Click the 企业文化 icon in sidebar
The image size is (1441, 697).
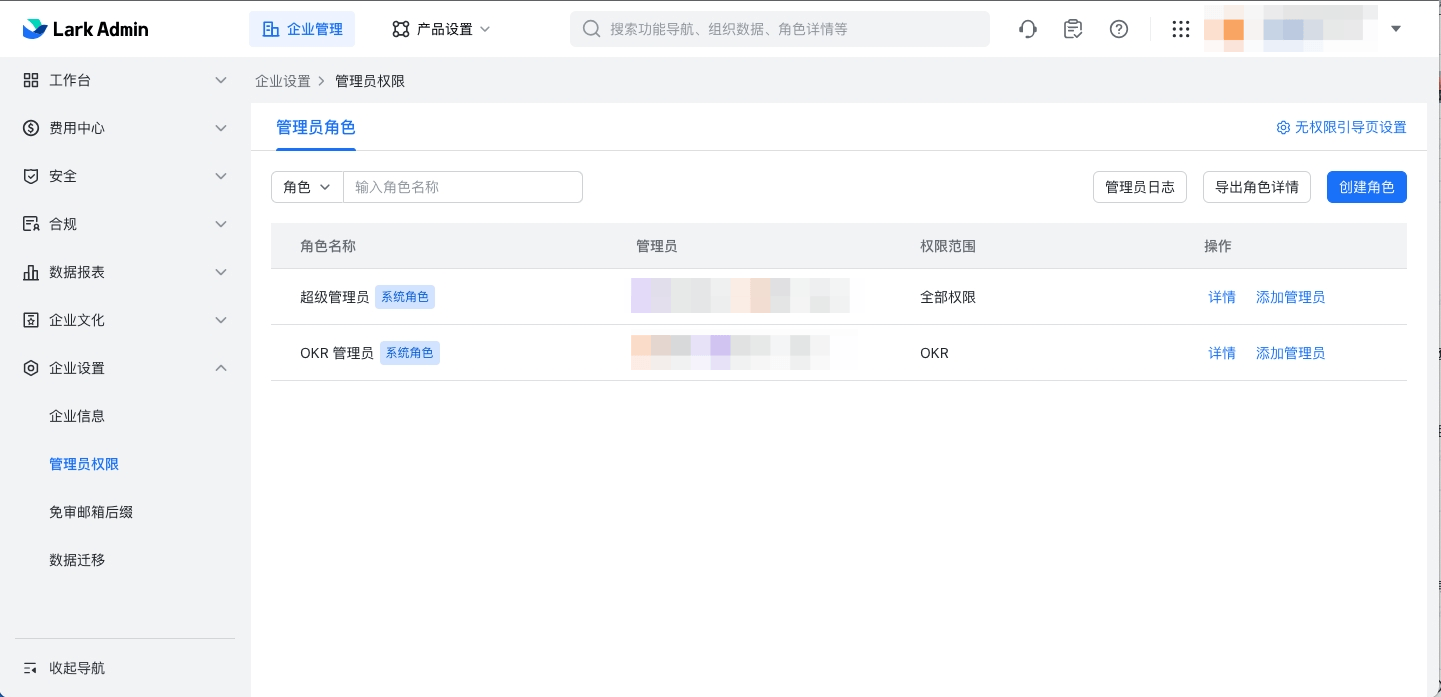(x=31, y=320)
